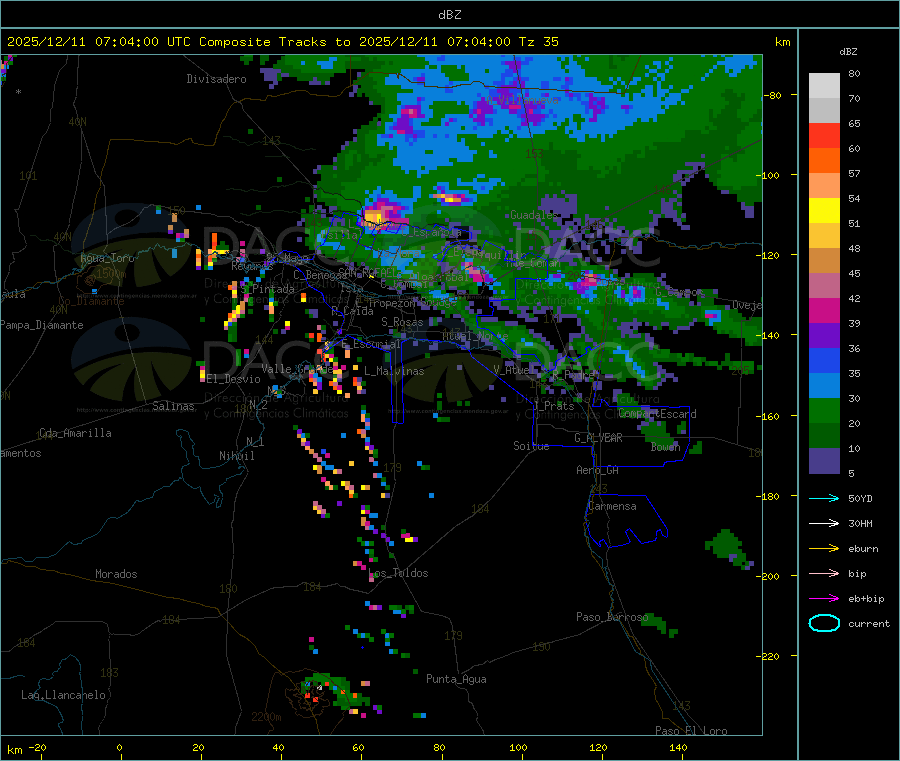900x761 pixels.
Task: Click the 'Aero_GA' map label
Action: tap(597, 470)
